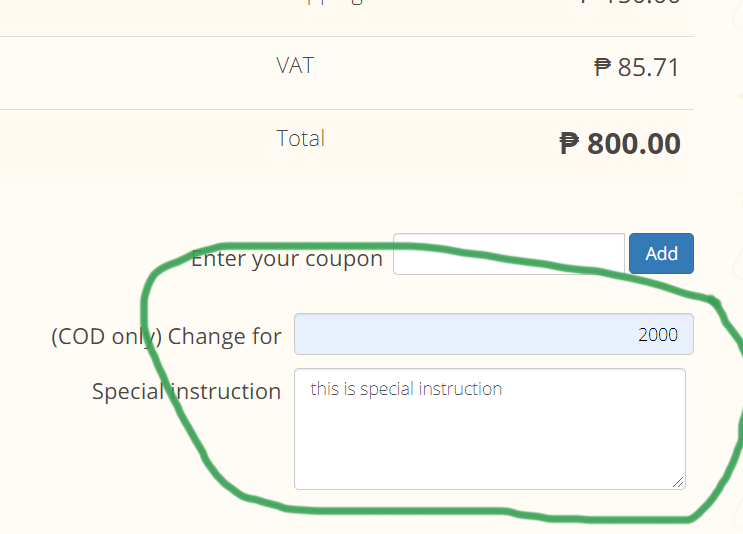The height and width of the screenshot is (534, 743).
Task: Click the peso sign before 800.00
Action: point(569,144)
